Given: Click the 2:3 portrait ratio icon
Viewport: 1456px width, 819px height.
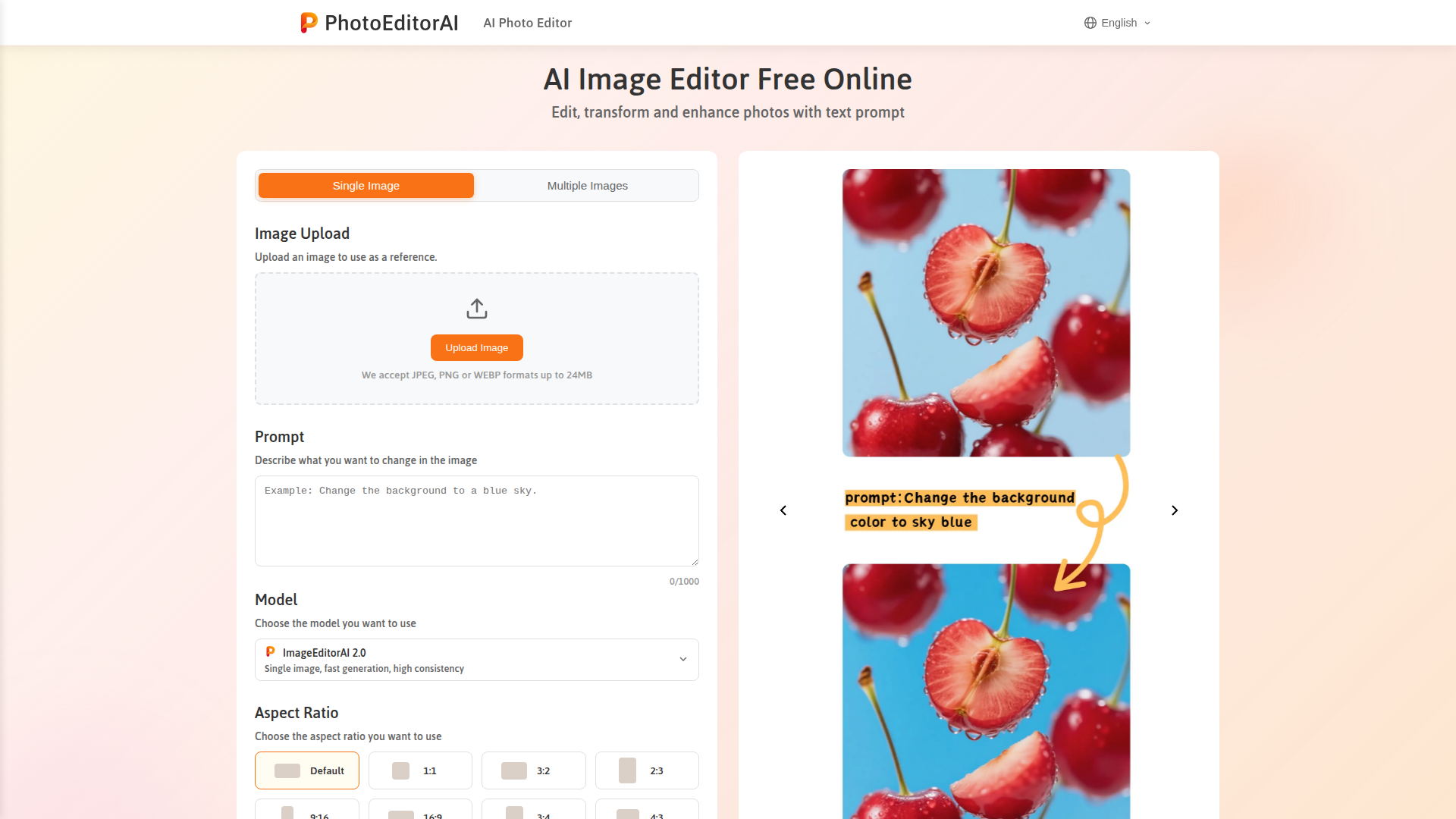Looking at the screenshot, I should (627, 770).
